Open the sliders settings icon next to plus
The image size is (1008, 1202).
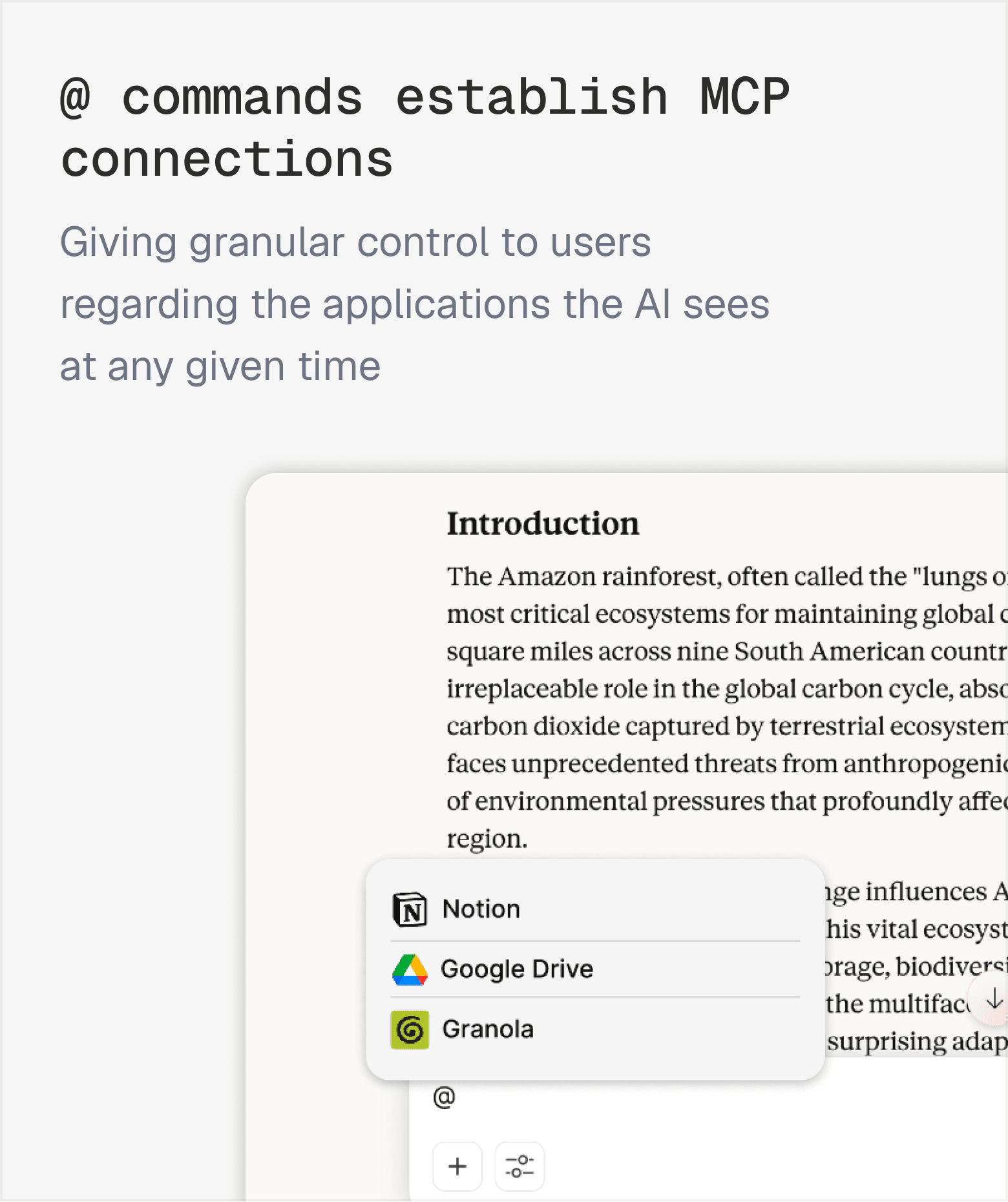tap(520, 1165)
